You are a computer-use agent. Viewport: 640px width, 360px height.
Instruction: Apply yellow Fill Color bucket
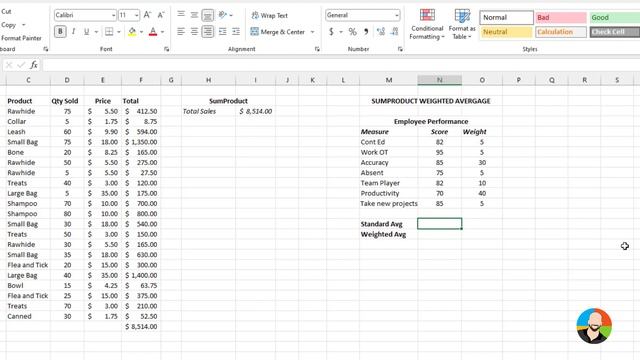pos(132,31)
